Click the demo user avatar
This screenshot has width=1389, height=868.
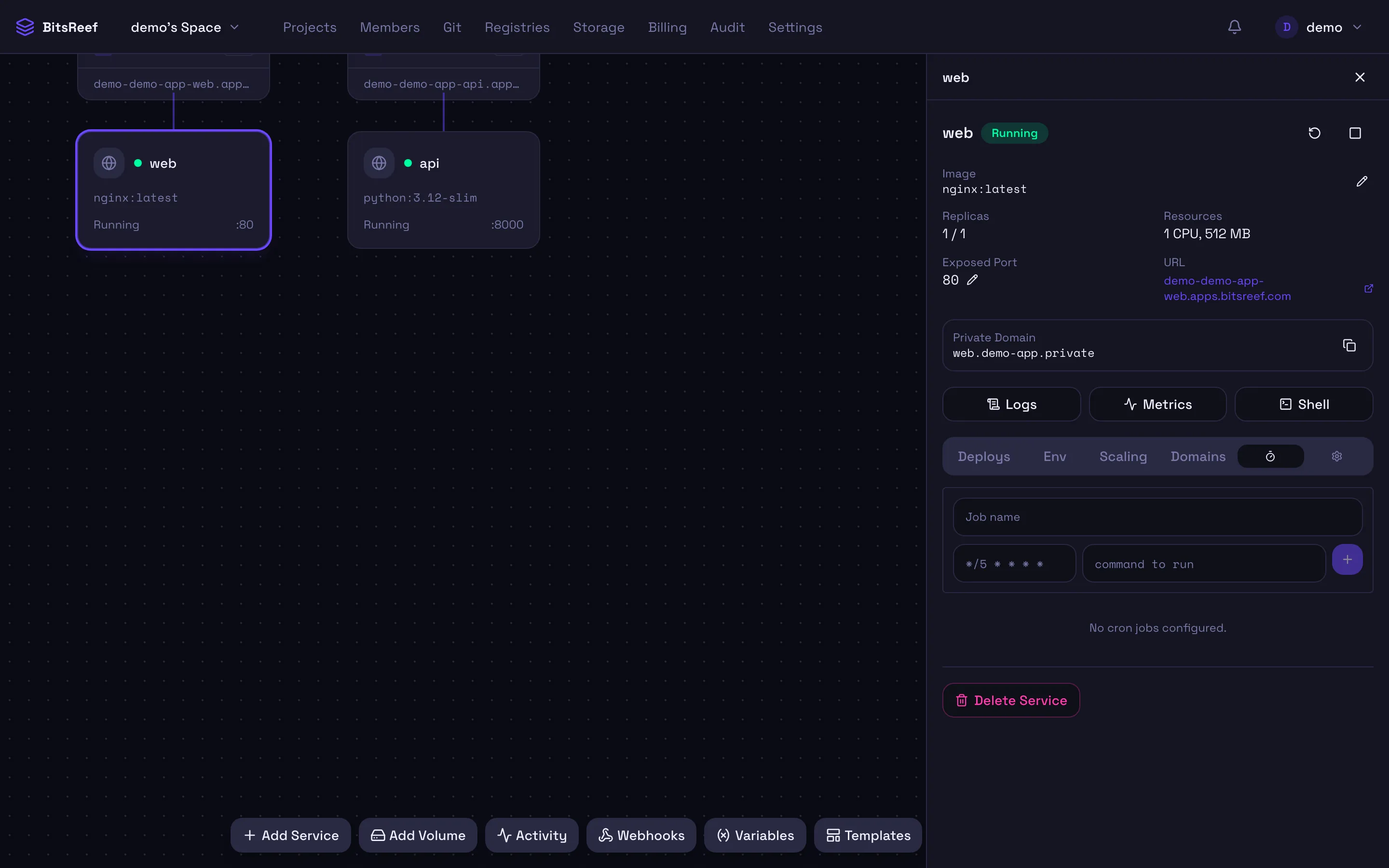point(1286,27)
